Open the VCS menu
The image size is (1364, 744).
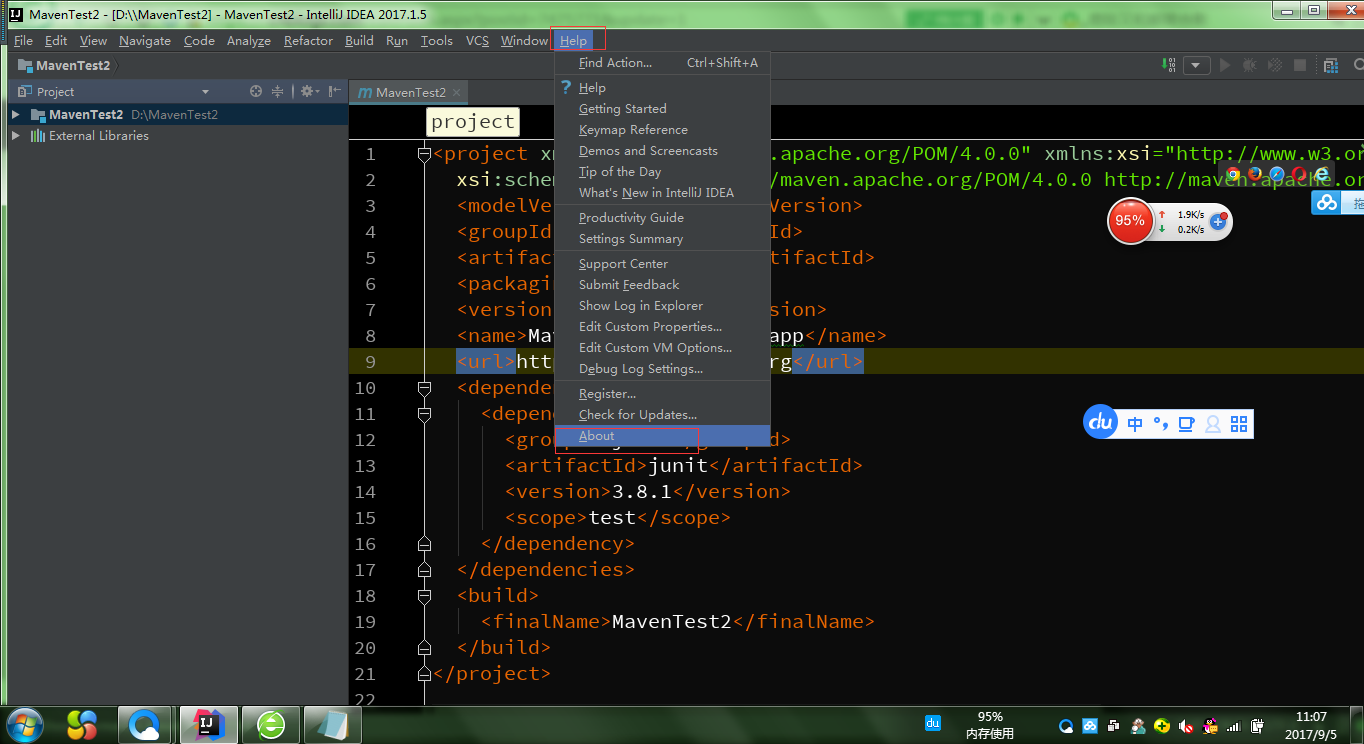pyautogui.click(x=477, y=41)
